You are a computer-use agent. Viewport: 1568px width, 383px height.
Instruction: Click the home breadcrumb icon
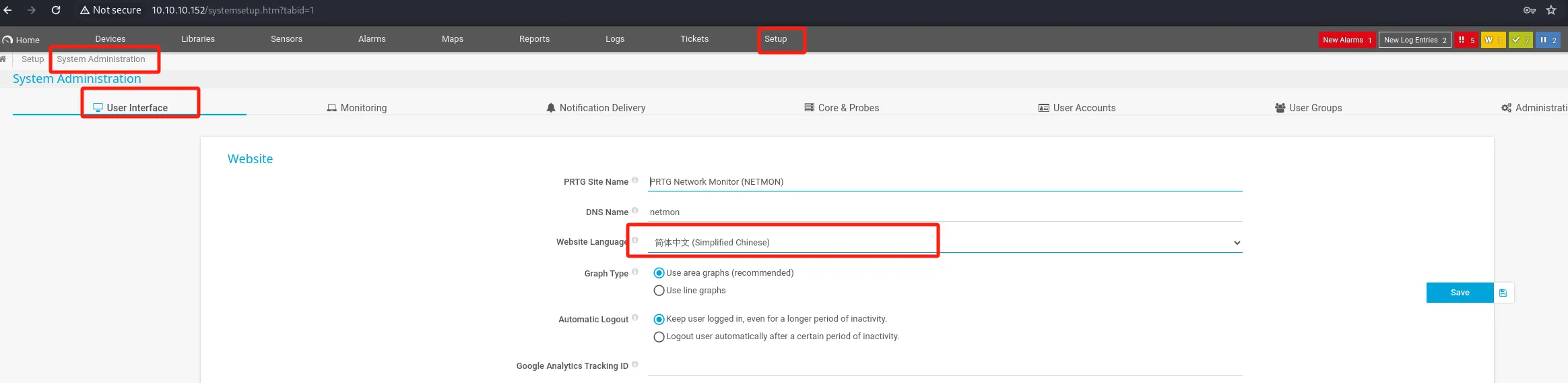3,59
